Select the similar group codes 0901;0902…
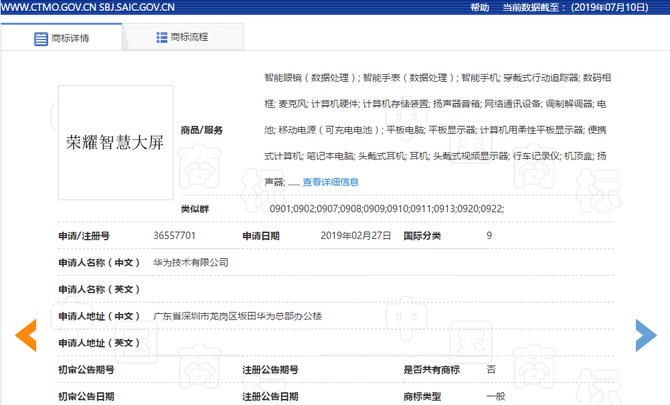Image resolution: width=670 pixels, height=405 pixels. point(387,209)
